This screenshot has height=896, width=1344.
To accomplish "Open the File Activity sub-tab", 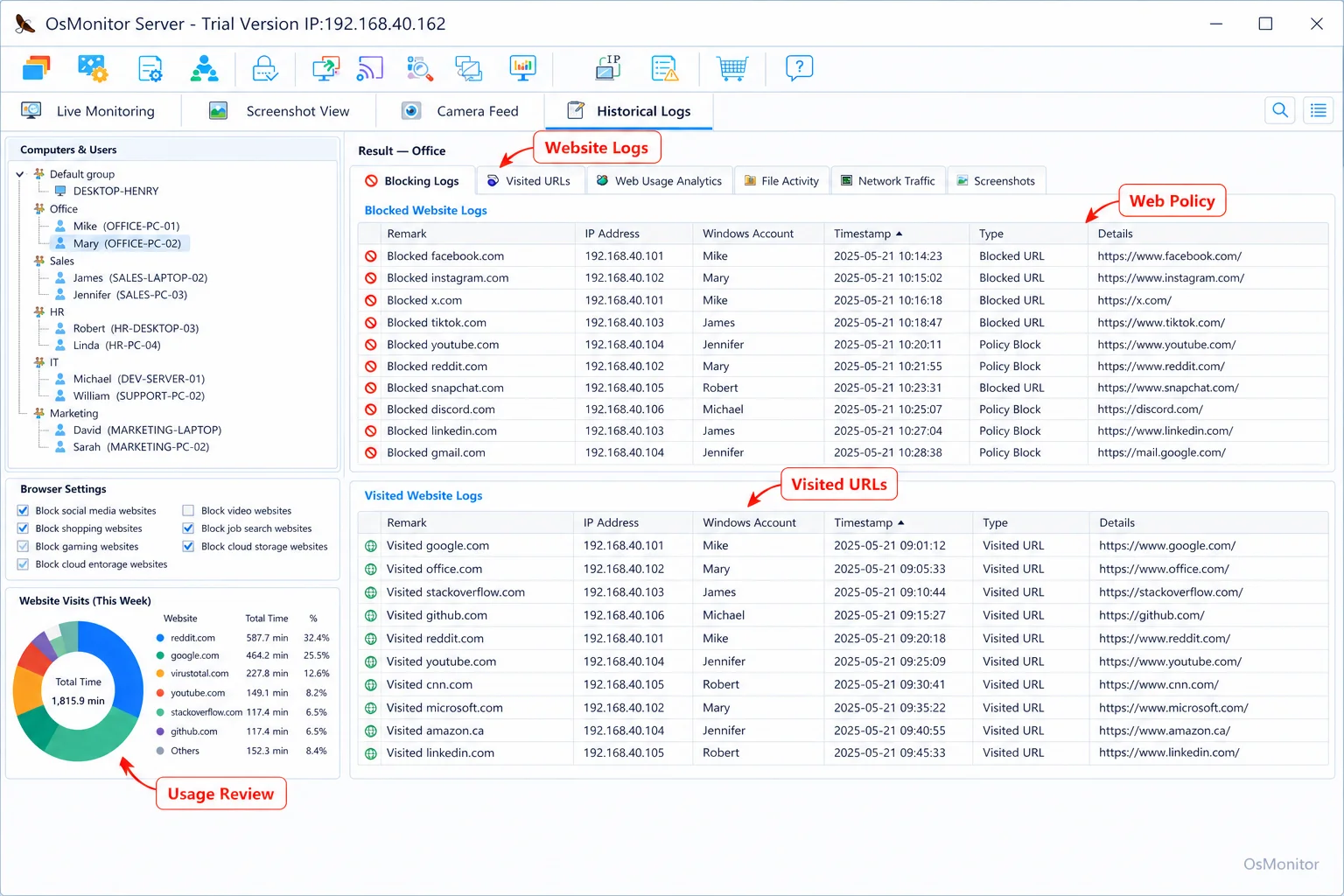I will click(781, 181).
